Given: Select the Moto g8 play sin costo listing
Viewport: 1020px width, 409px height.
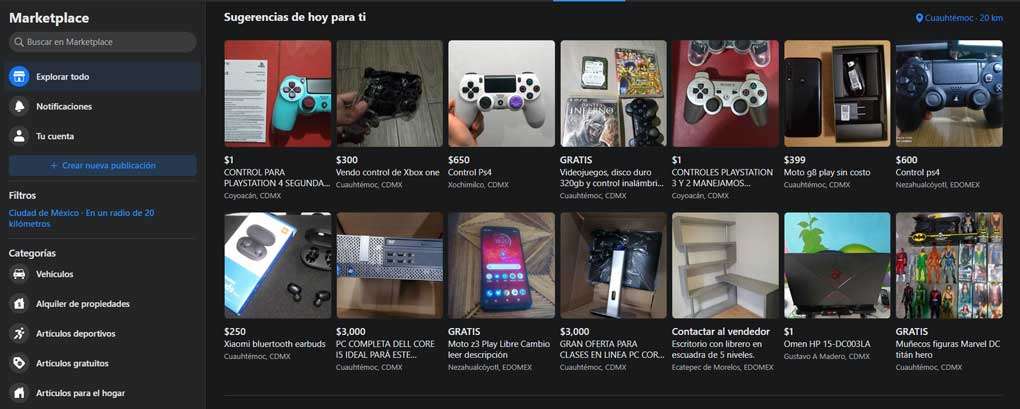Looking at the screenshot, I should 837,115.
